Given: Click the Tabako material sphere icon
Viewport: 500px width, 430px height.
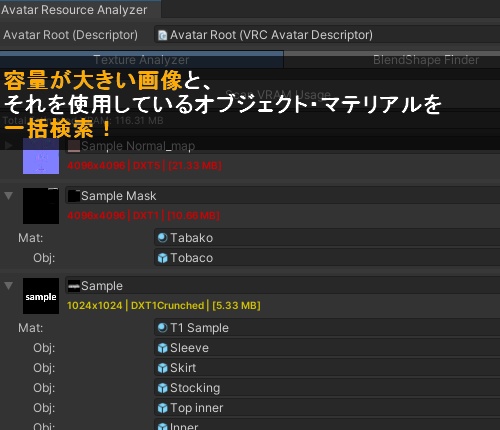Looking at the screenshot, I should point(162,238).
